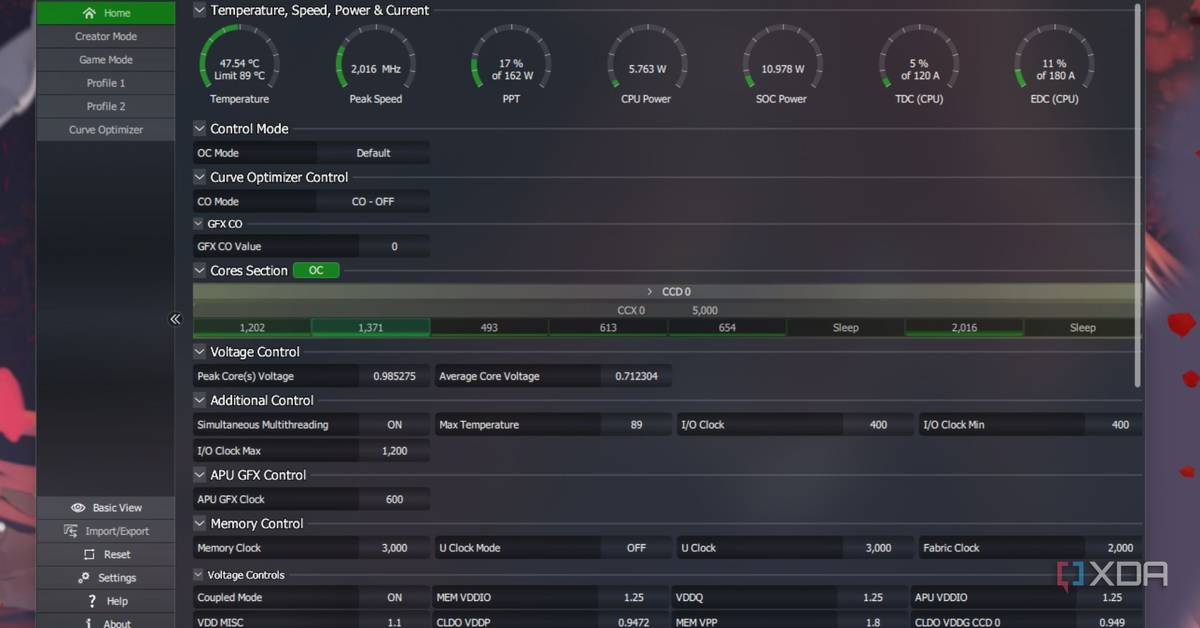The height and width of the screenshot is (628, 1200).
Task: Click the green OC button in Cores Section
Action: [316, 271]
